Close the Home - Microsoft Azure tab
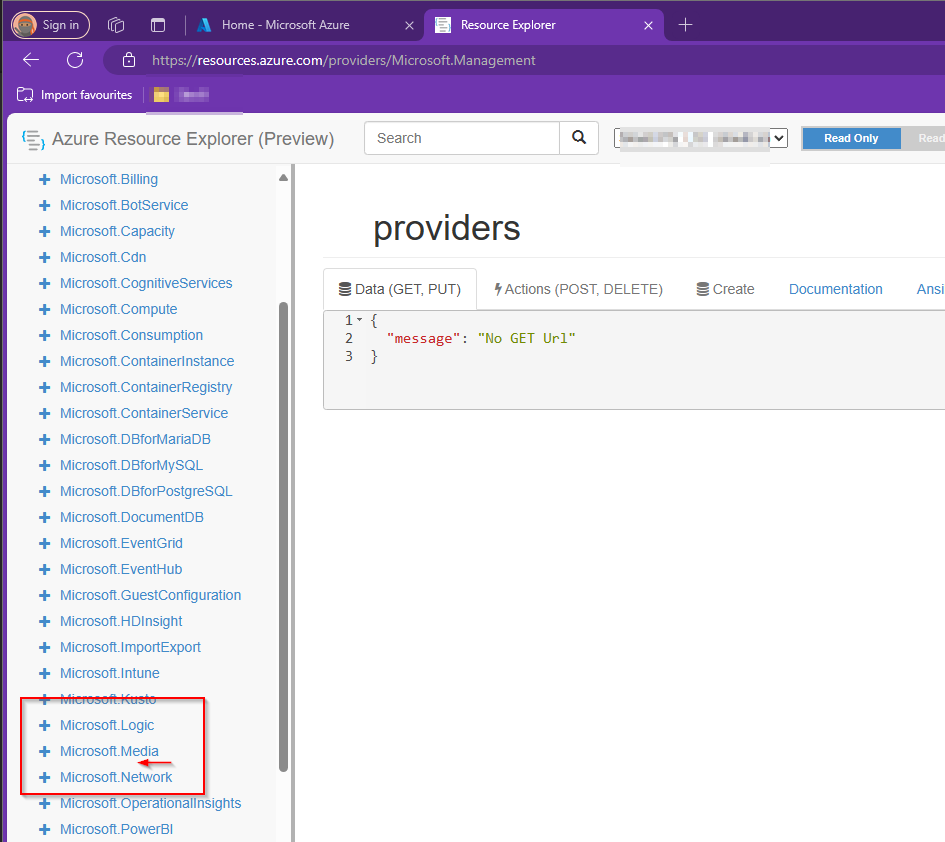 tap(409, 25)
